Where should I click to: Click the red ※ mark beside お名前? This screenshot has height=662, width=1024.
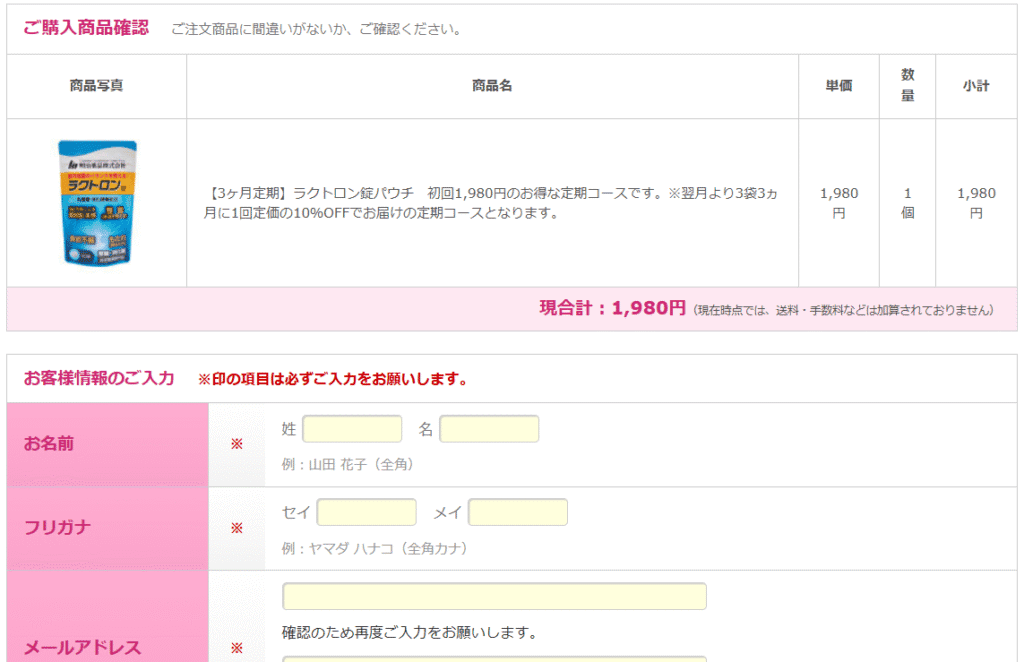click(237, 444)
